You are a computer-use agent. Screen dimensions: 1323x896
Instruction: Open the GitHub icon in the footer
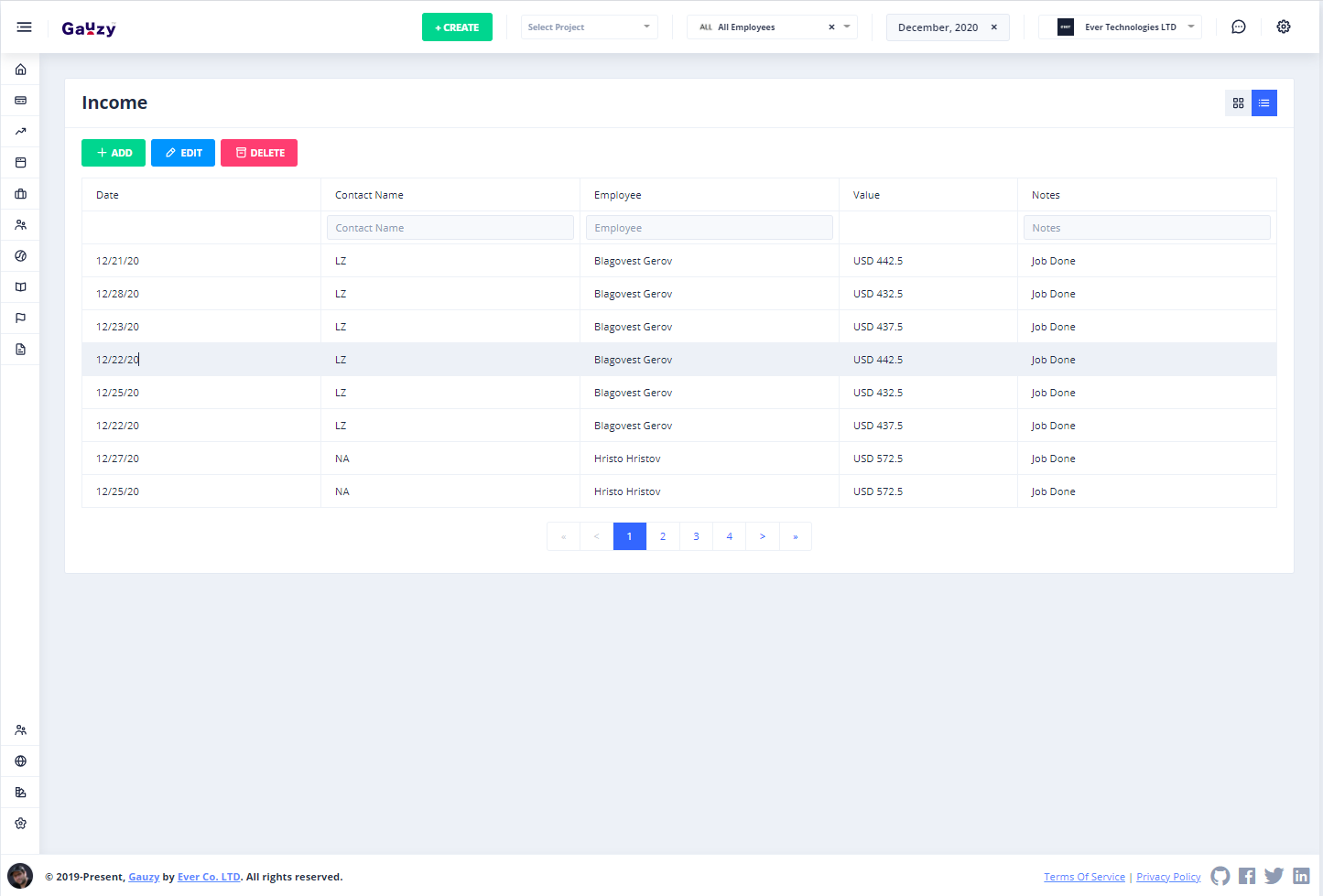(x=1220, y=876)
